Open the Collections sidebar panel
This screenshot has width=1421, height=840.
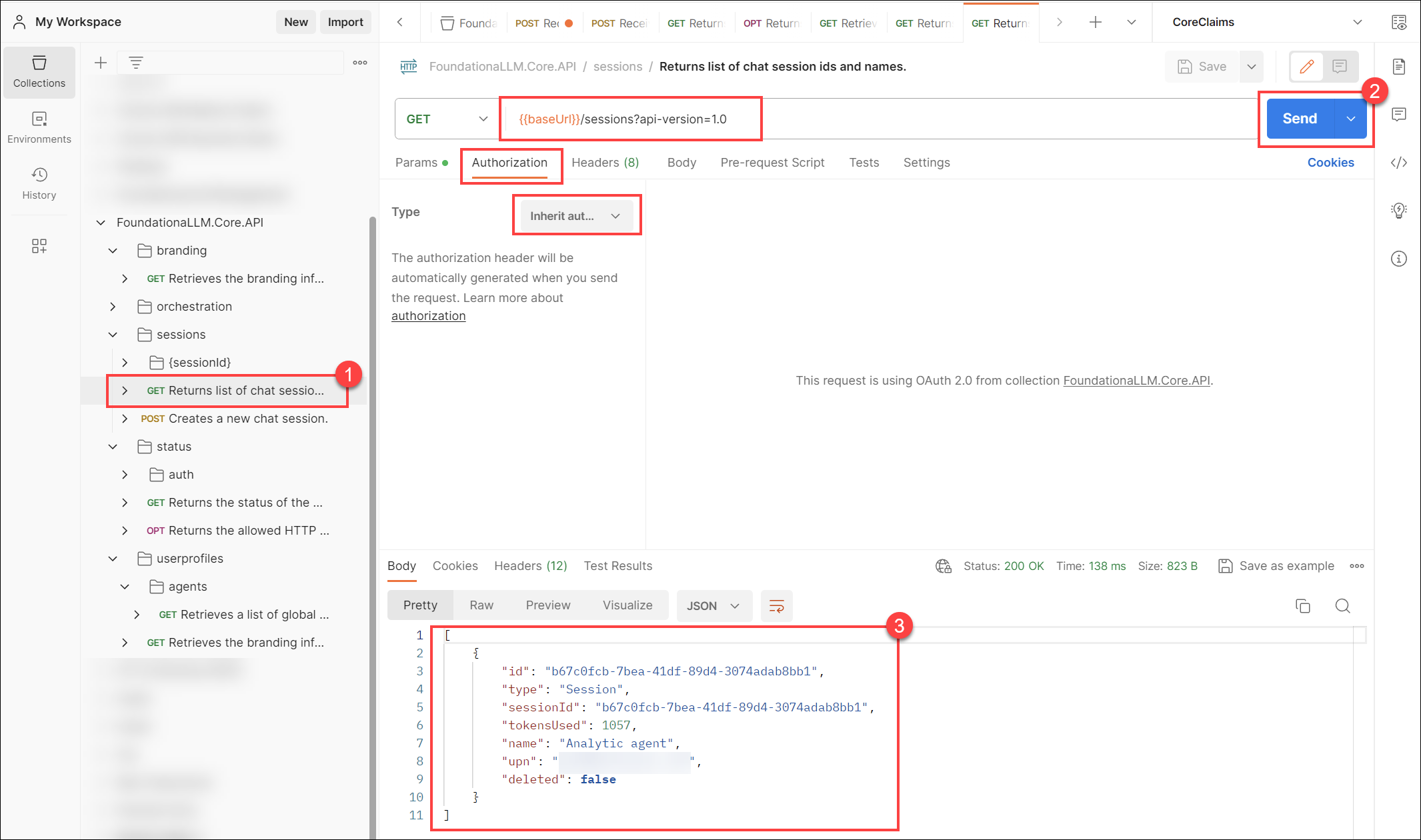[39, 72]
